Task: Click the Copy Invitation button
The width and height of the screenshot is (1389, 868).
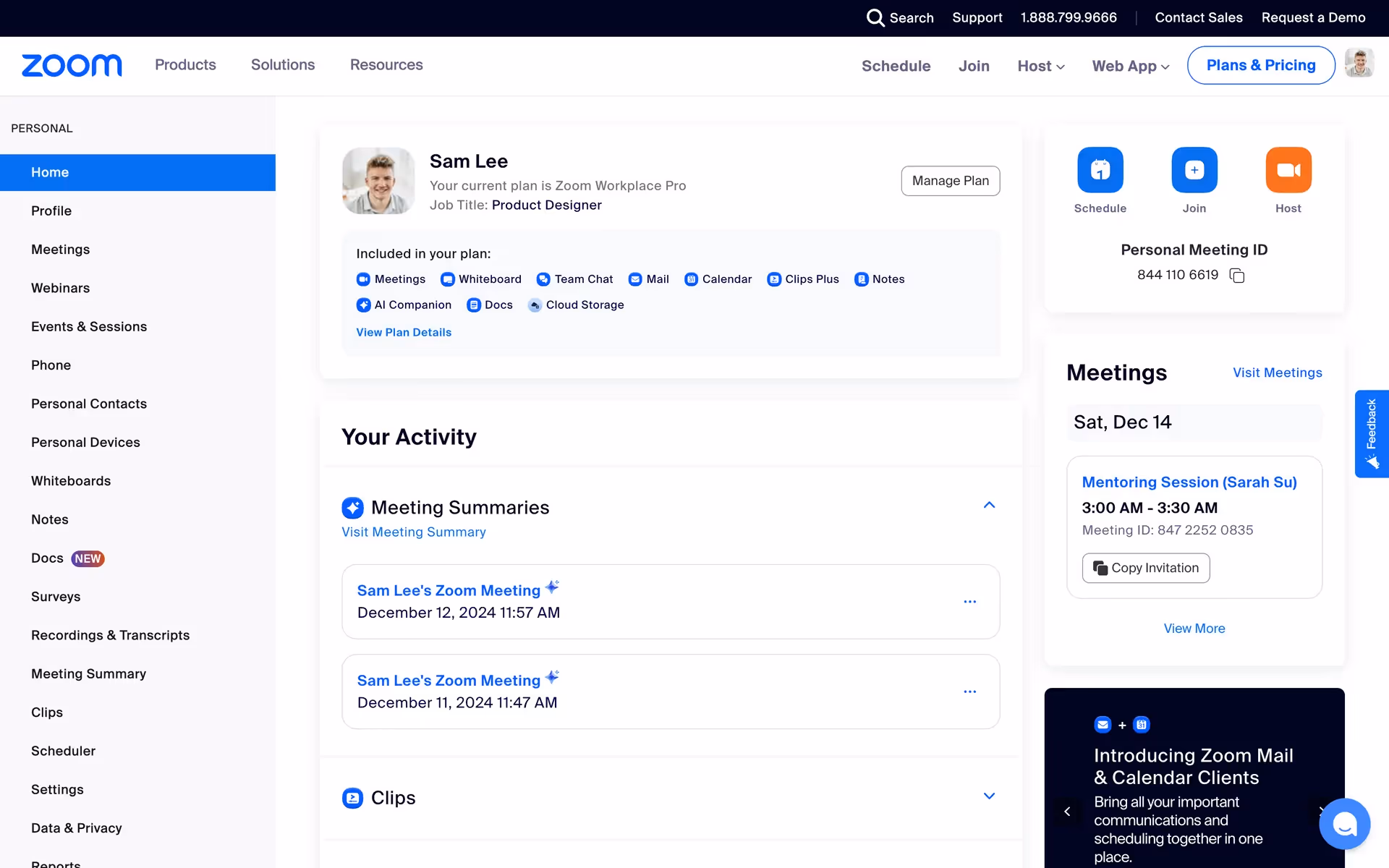Action: coord(1145,568)
